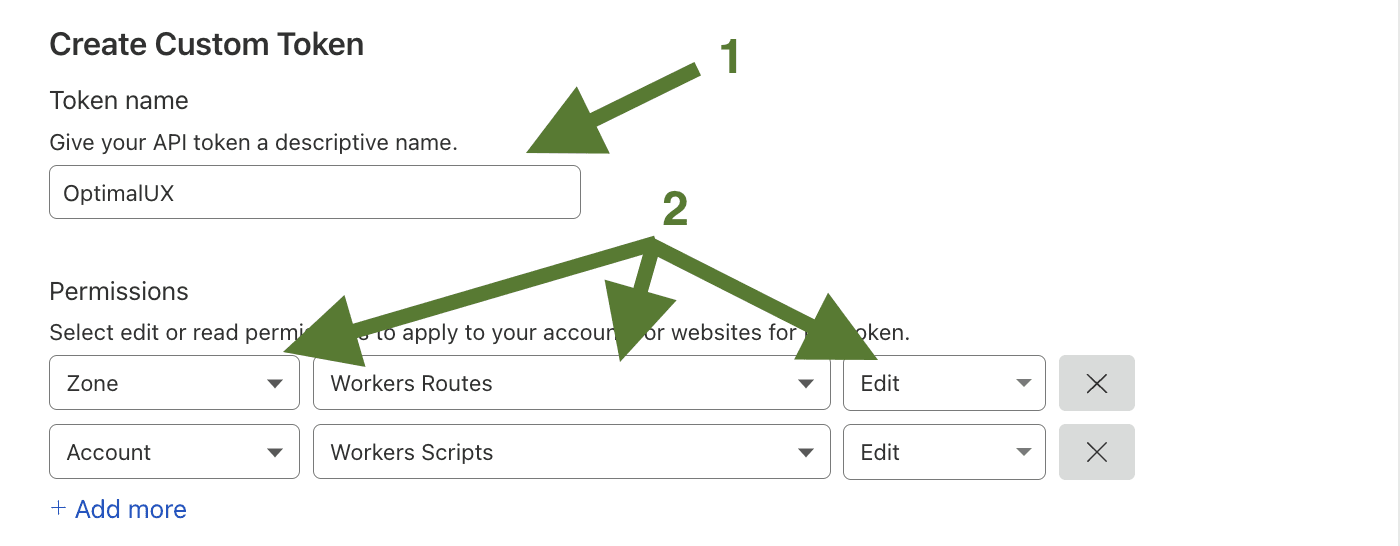1400x546 pixels.
Task: Open the Edit access dropdown for Workers Routes
Action: click(x=944, y=383)
